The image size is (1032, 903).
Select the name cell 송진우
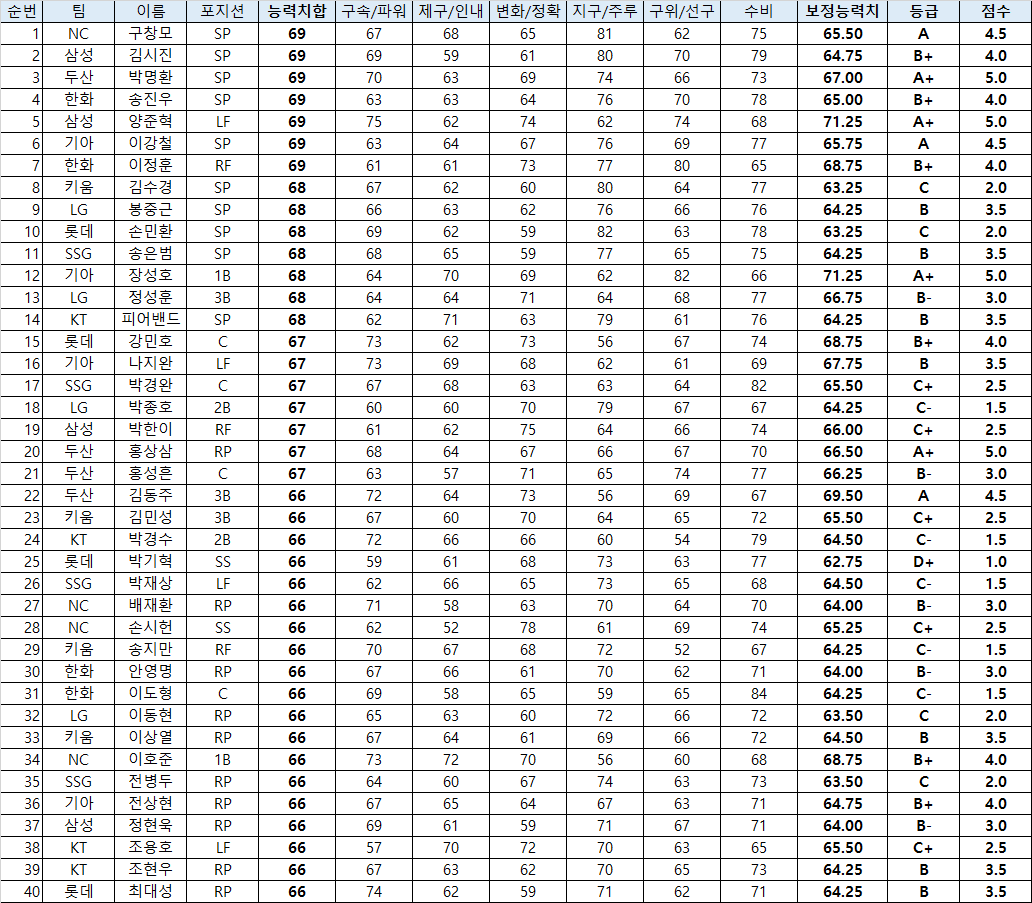pos(150,99)
